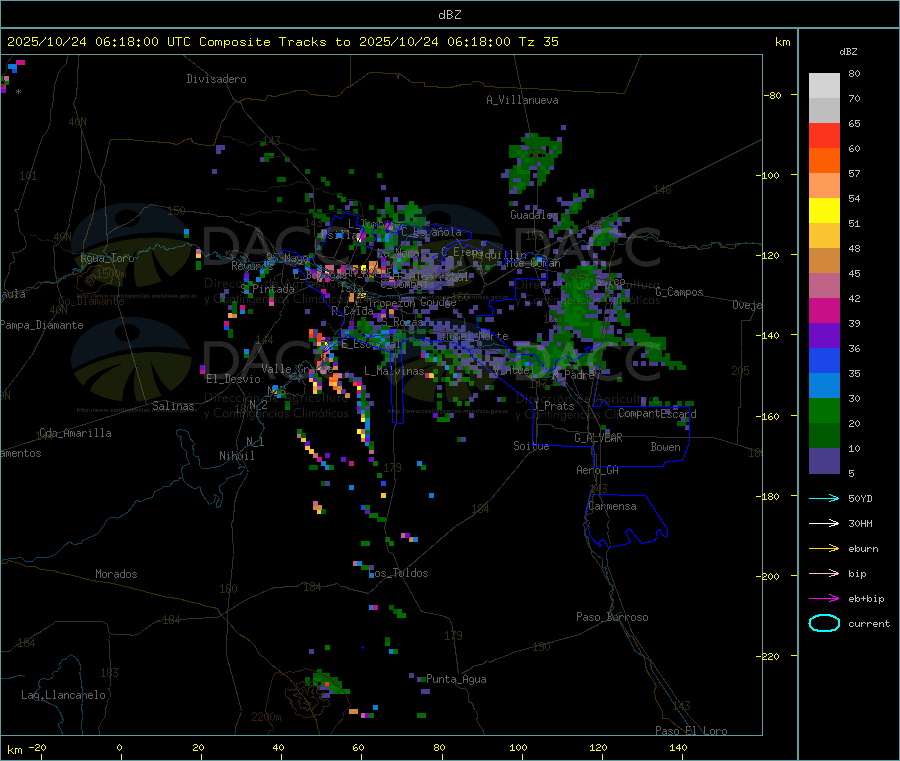Click the Salinas map label
The image size is (900, 761).
click(x=173, y=406)
